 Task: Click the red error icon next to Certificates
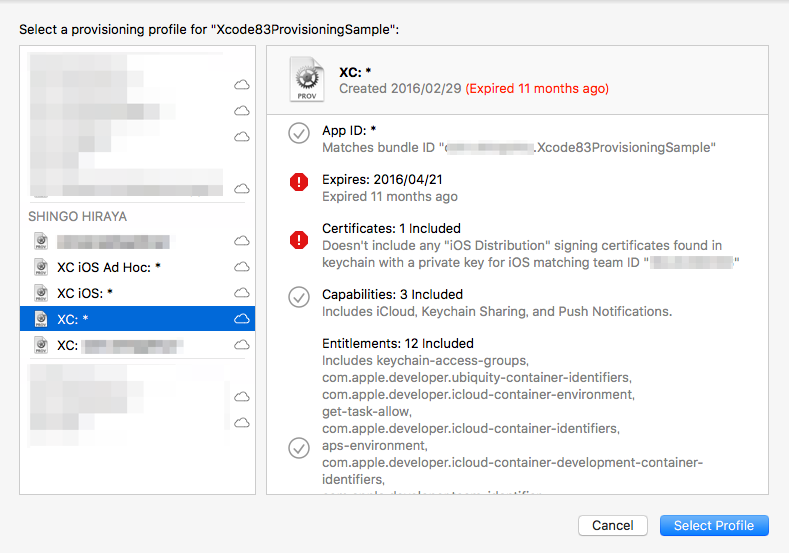(x=299, y=240)
